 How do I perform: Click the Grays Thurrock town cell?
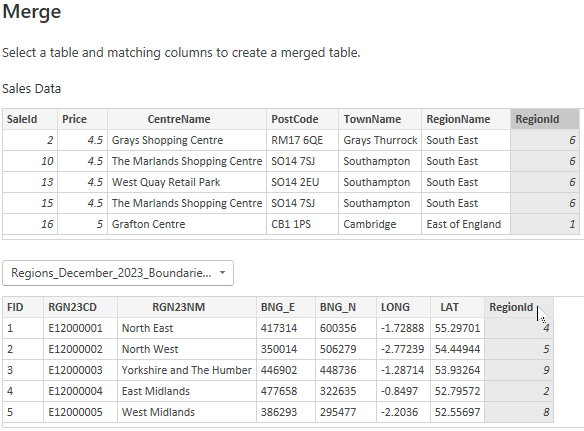tap(380, 140)
